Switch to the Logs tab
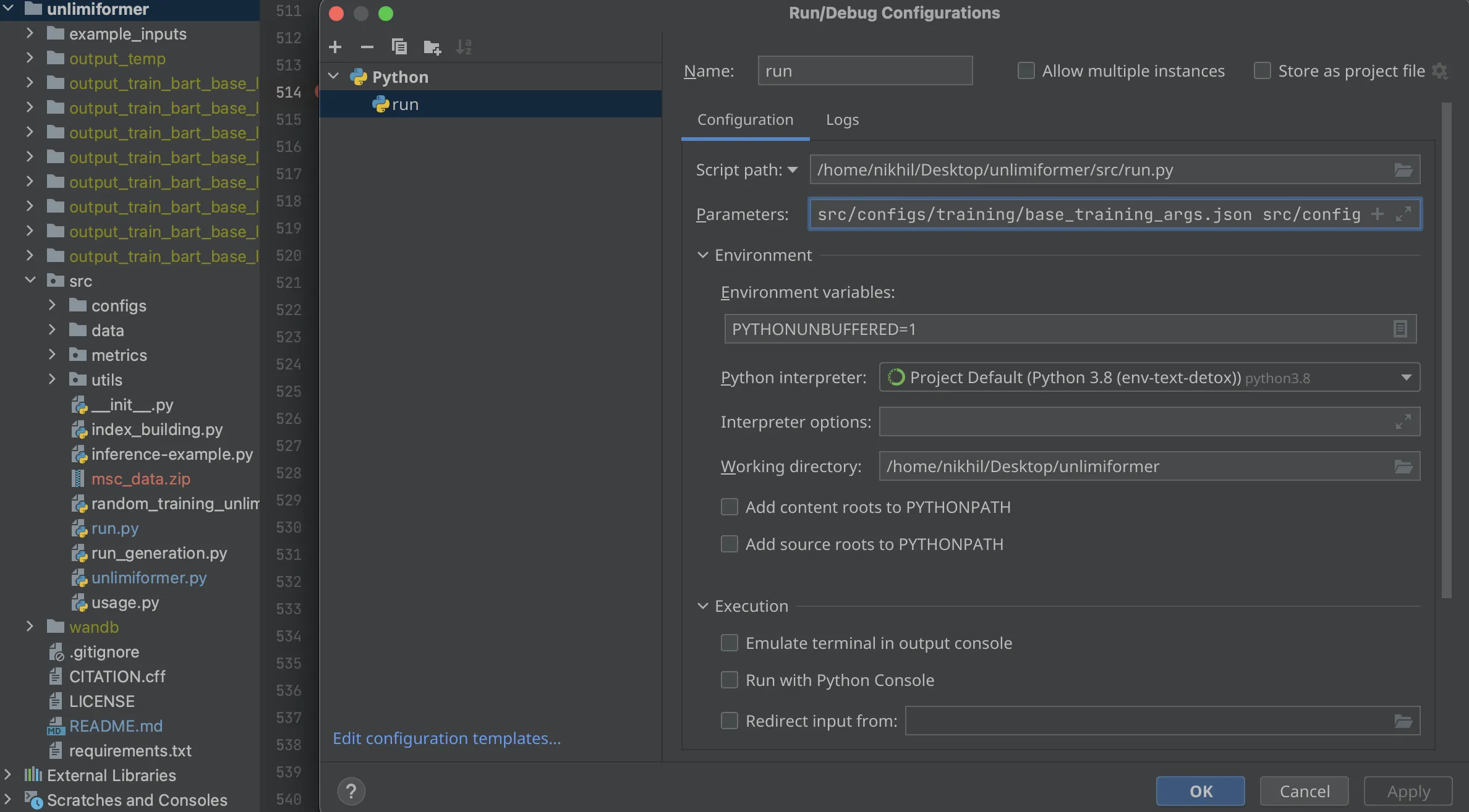 842,120
